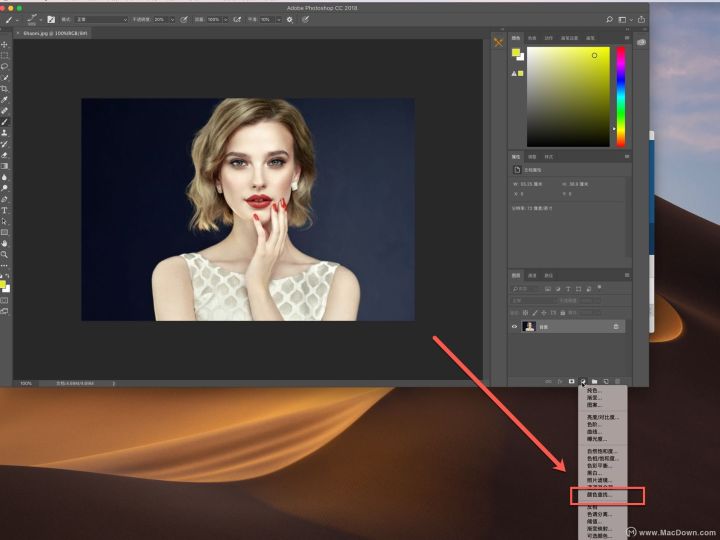Select the Channels tab beside Layers

(x=532, y=276)
